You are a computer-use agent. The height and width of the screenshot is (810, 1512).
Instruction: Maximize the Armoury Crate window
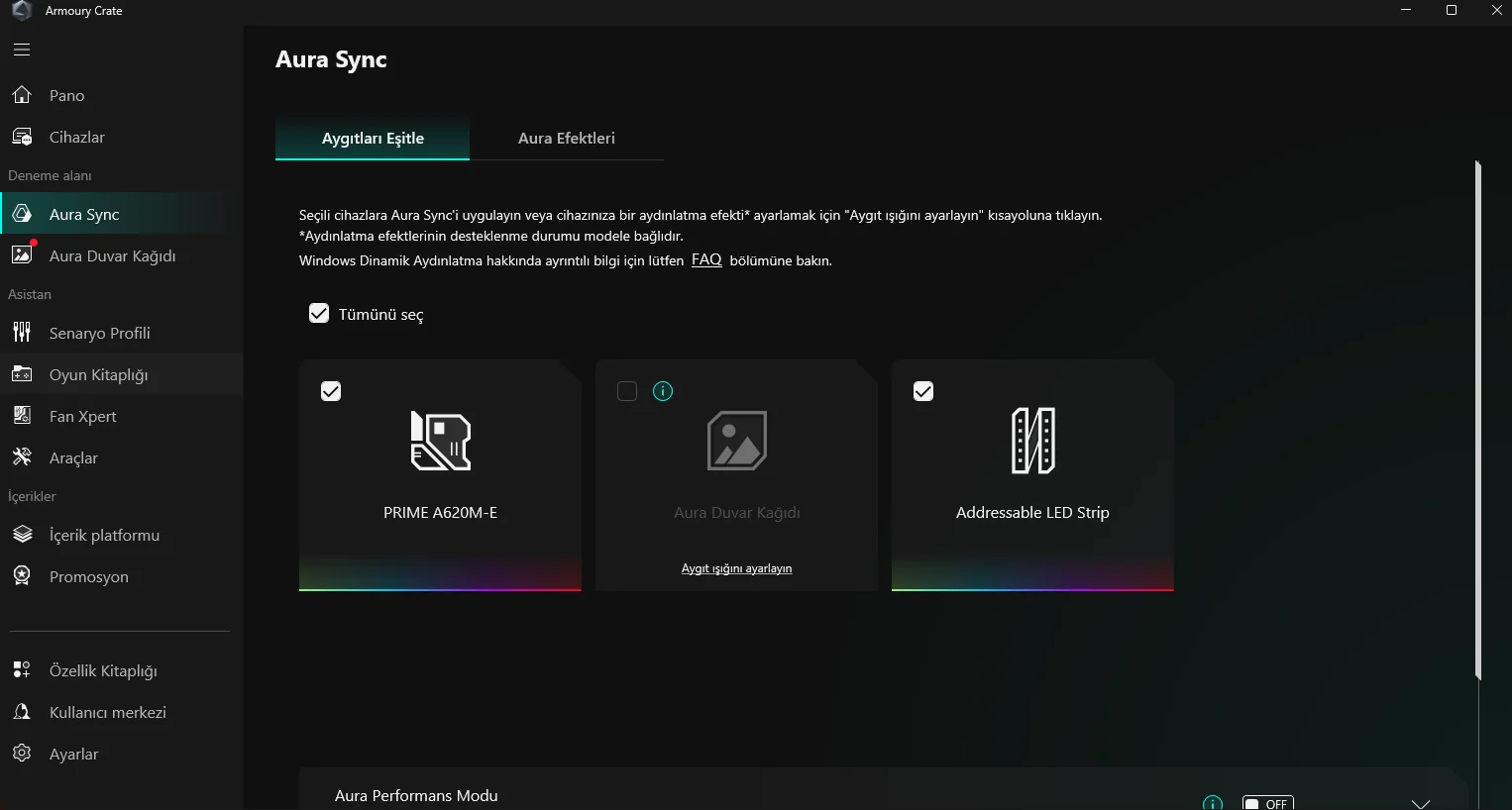coord(1452,10)
